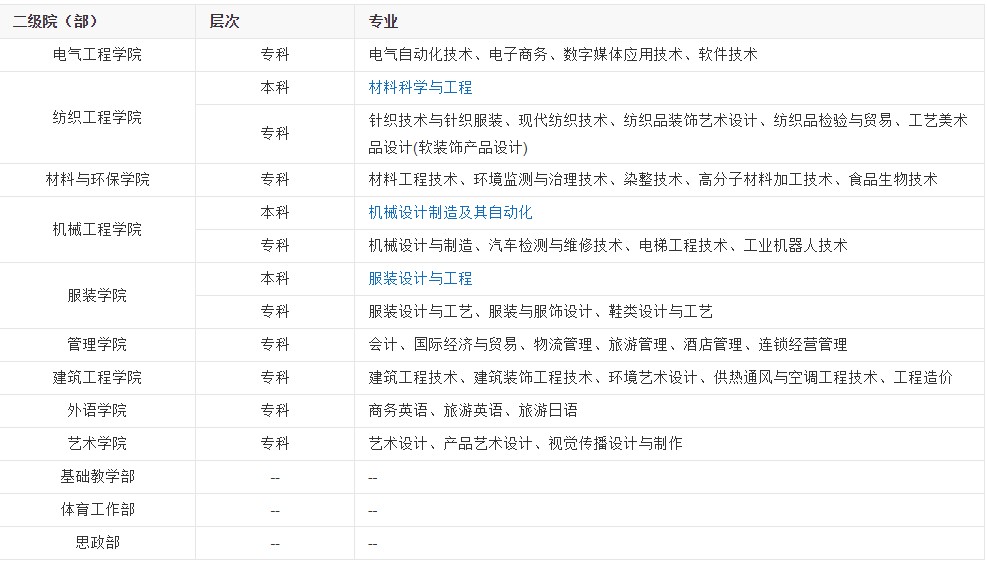Select the 思政部 cell
This screenshot has width=987, height=563.
(97, 543)
